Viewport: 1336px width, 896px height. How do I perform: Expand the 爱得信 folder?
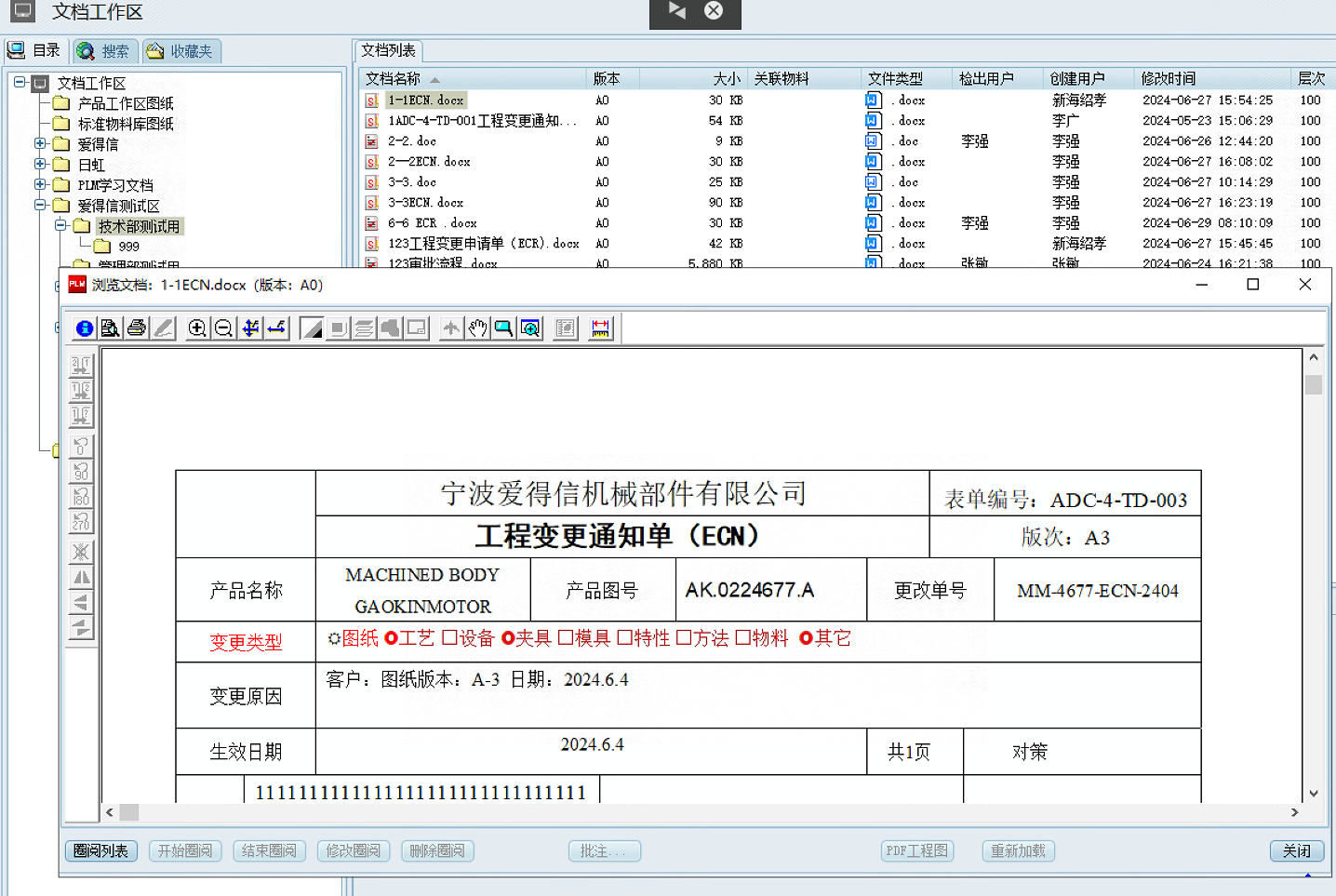(x=40, y=143)
